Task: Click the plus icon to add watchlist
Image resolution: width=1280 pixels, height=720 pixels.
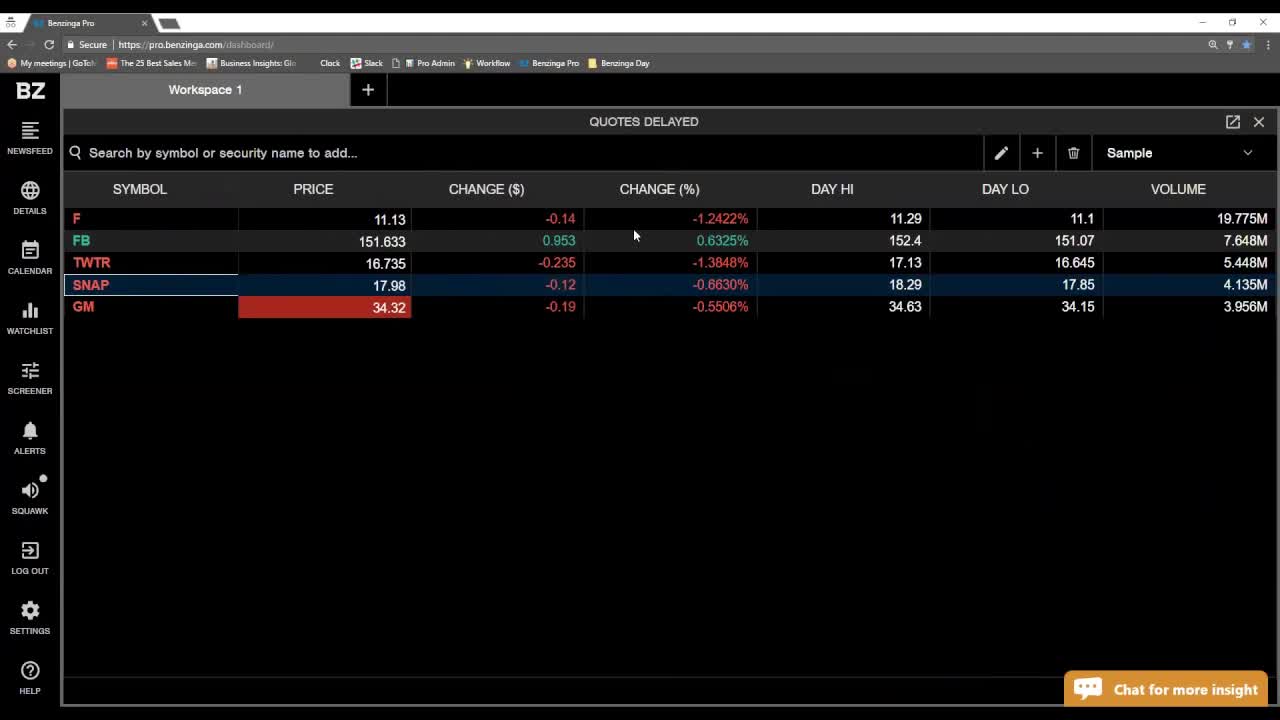Action: 1037,153
